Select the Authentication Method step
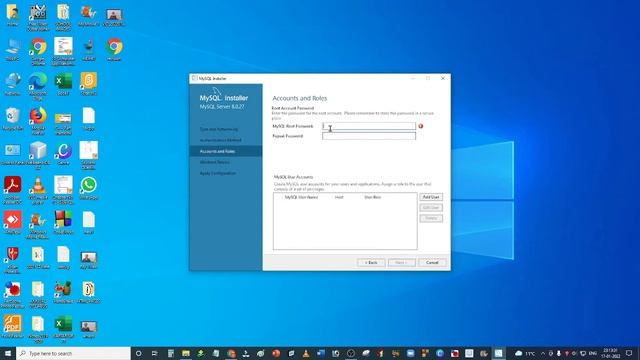640x360 pixels. click(x=220, y=140)
